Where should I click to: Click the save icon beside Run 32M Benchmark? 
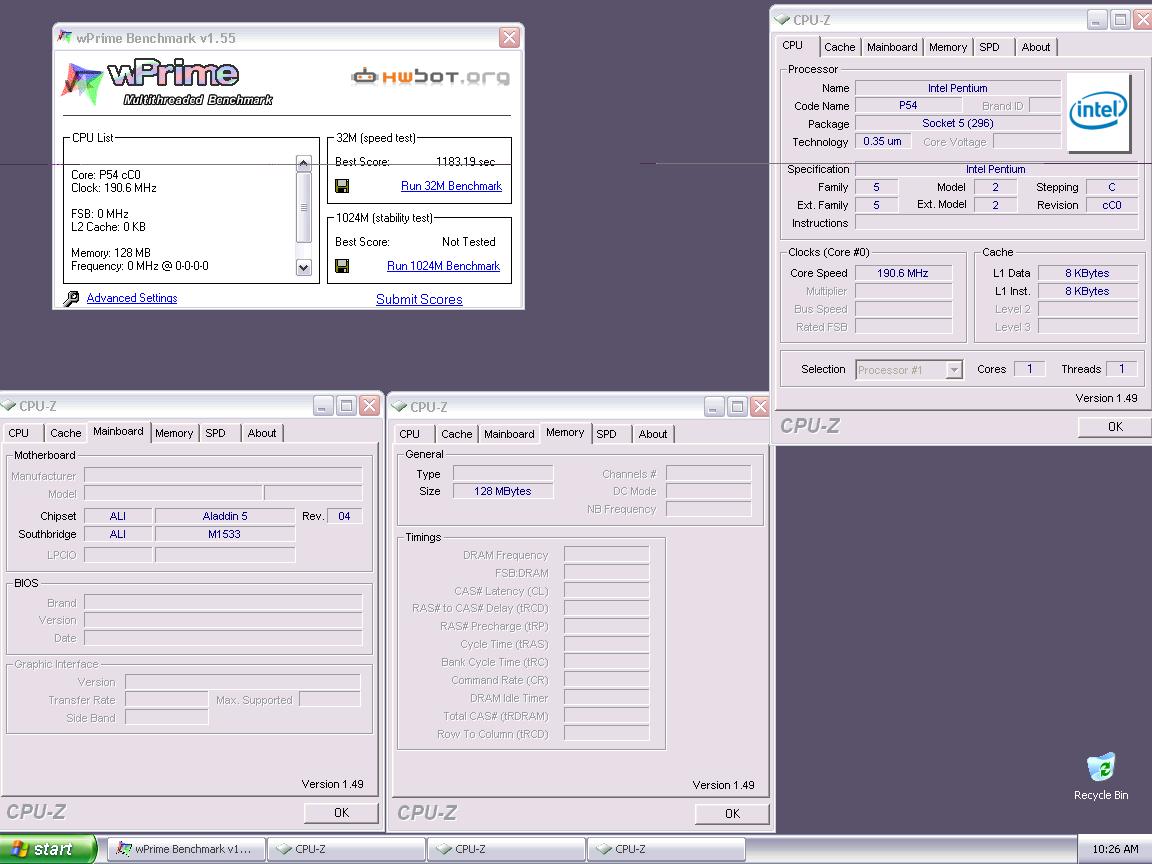[x=342, y=186]
